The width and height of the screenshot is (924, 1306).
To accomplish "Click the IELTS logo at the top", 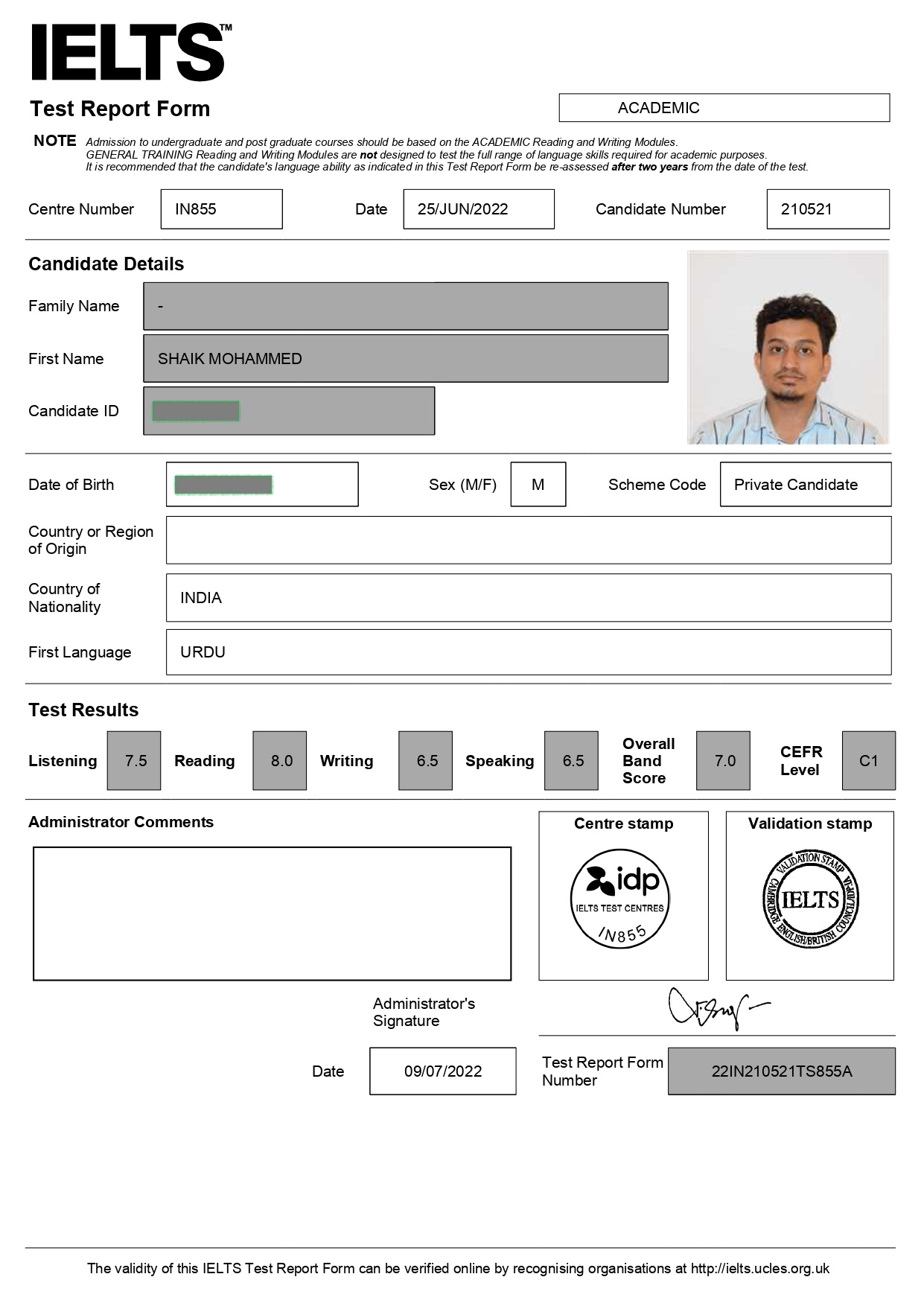I will tap(128, 52).
